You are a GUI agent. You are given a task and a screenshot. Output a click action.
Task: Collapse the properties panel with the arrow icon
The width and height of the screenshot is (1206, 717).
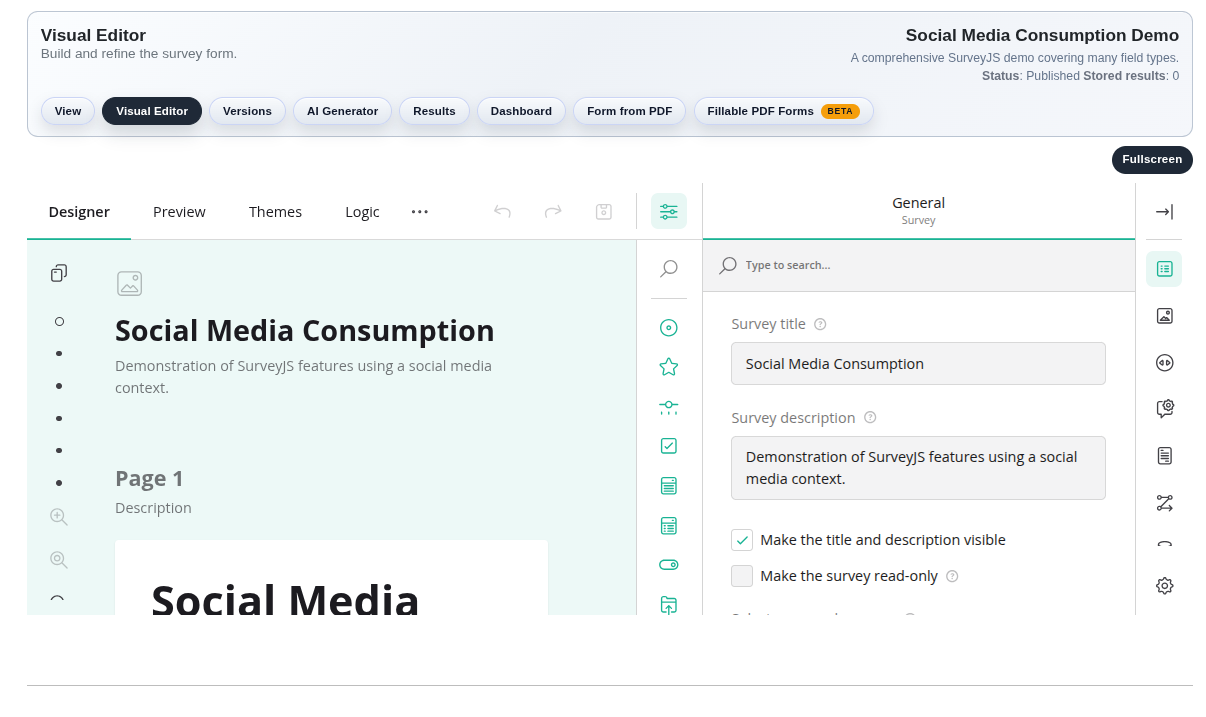click(1164, 211)
